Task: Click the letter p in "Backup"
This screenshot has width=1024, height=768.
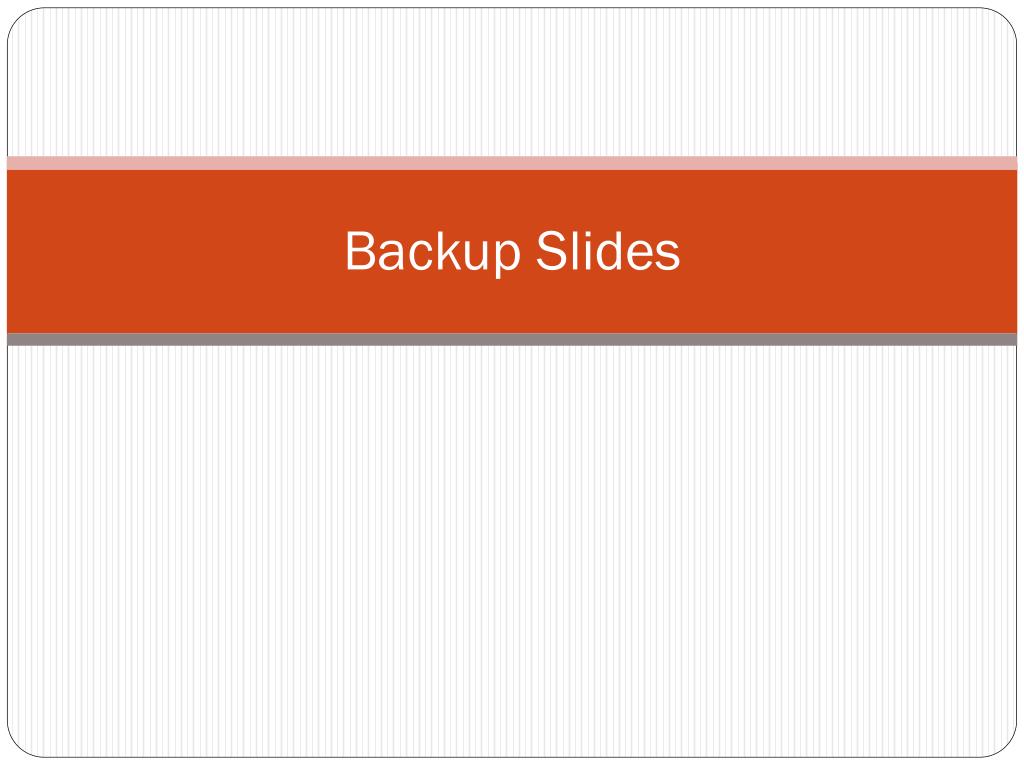Action: point(507,258)
